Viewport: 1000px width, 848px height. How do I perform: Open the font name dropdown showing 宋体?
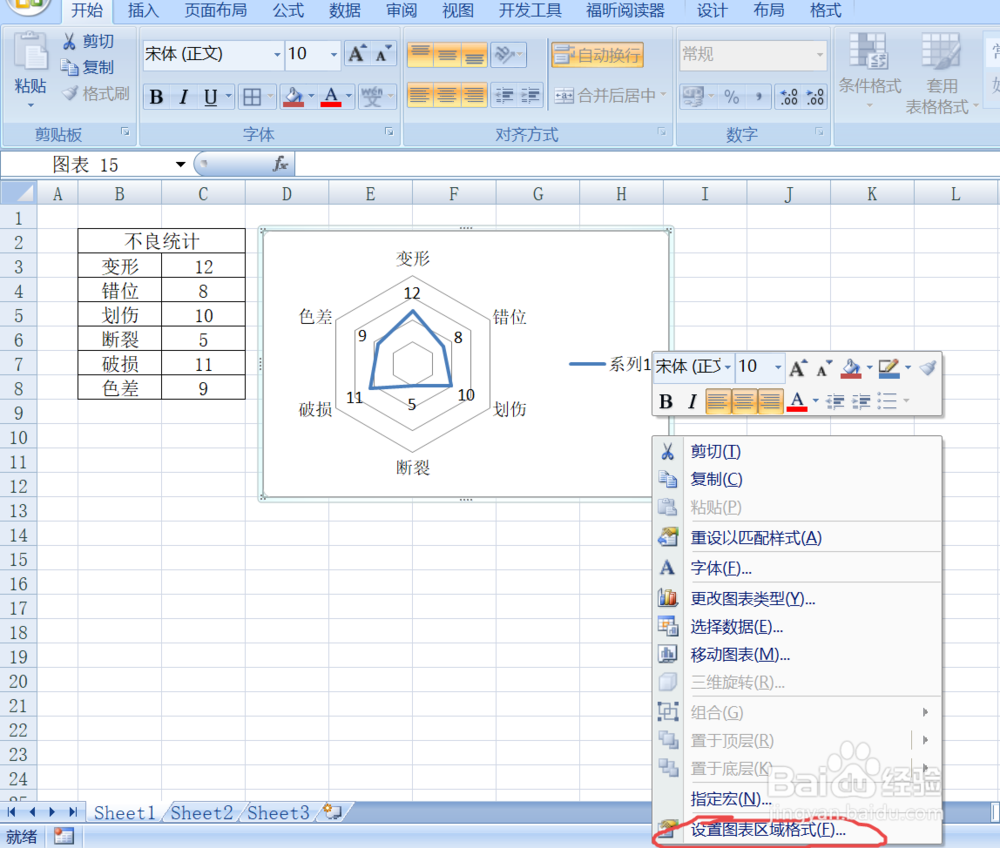(277, 55)
